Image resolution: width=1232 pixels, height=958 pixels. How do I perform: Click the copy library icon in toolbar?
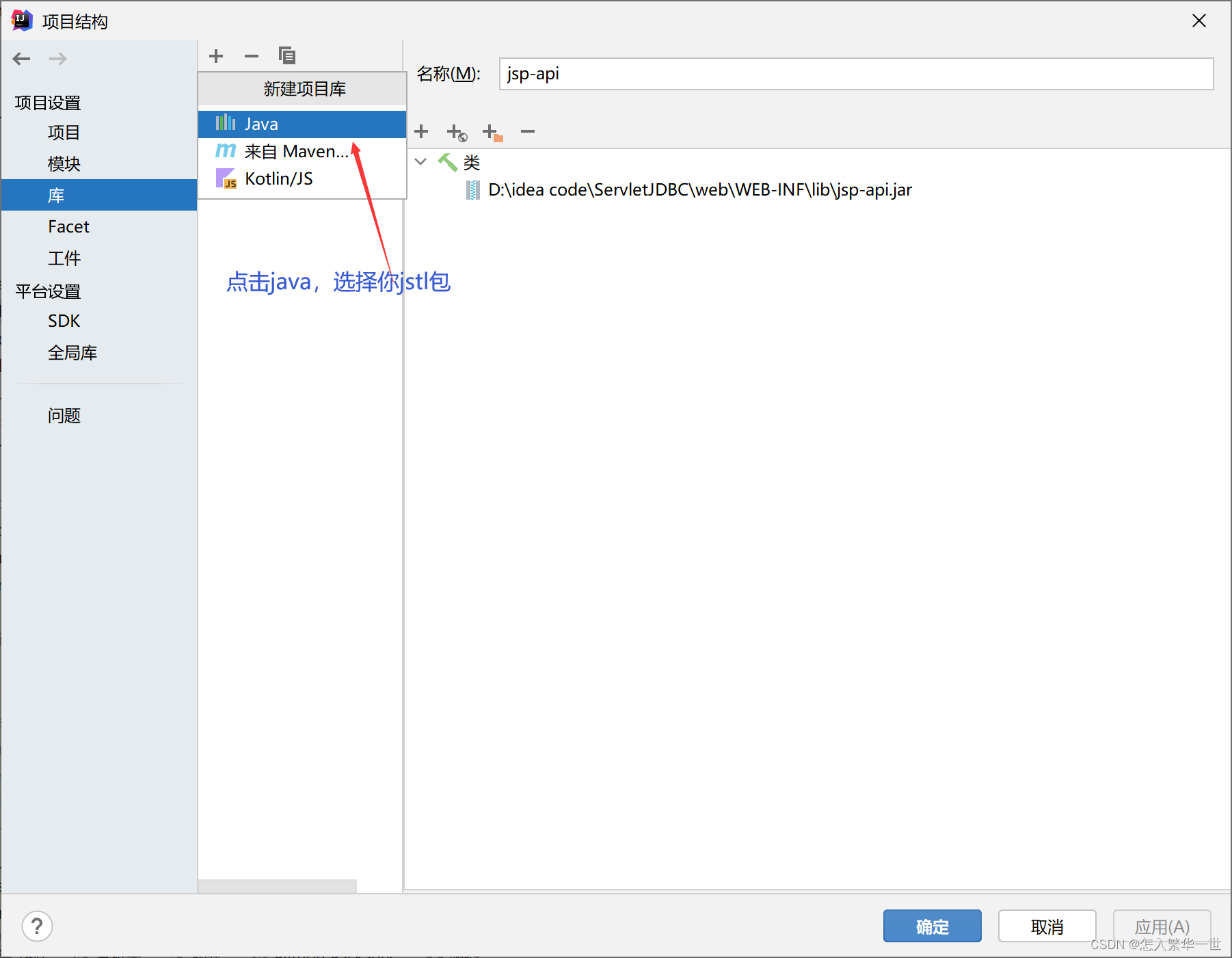286,55
